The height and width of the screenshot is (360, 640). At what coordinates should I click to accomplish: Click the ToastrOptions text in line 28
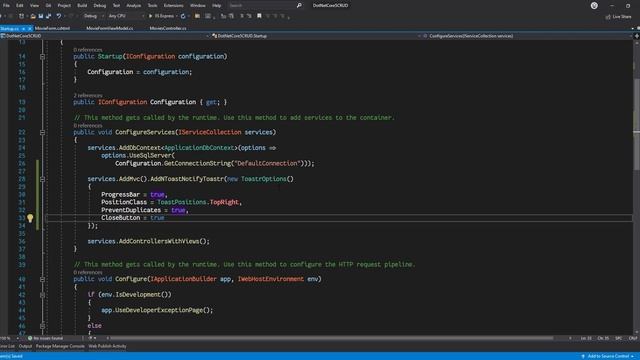[264, 179]
